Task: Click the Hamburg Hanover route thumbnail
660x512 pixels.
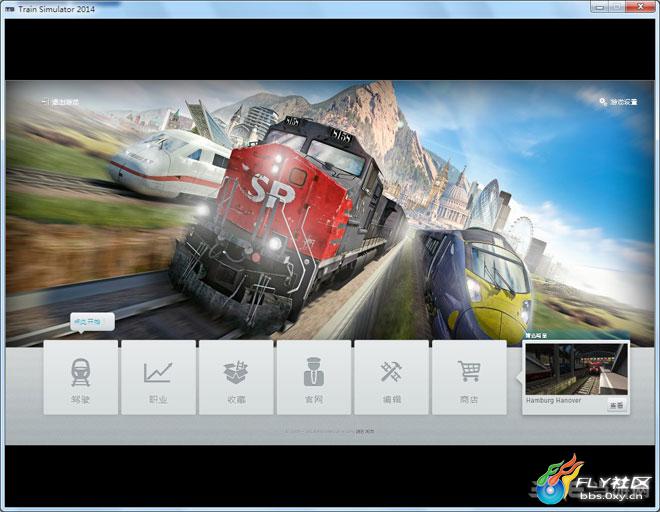Action: tap(576, 369)
